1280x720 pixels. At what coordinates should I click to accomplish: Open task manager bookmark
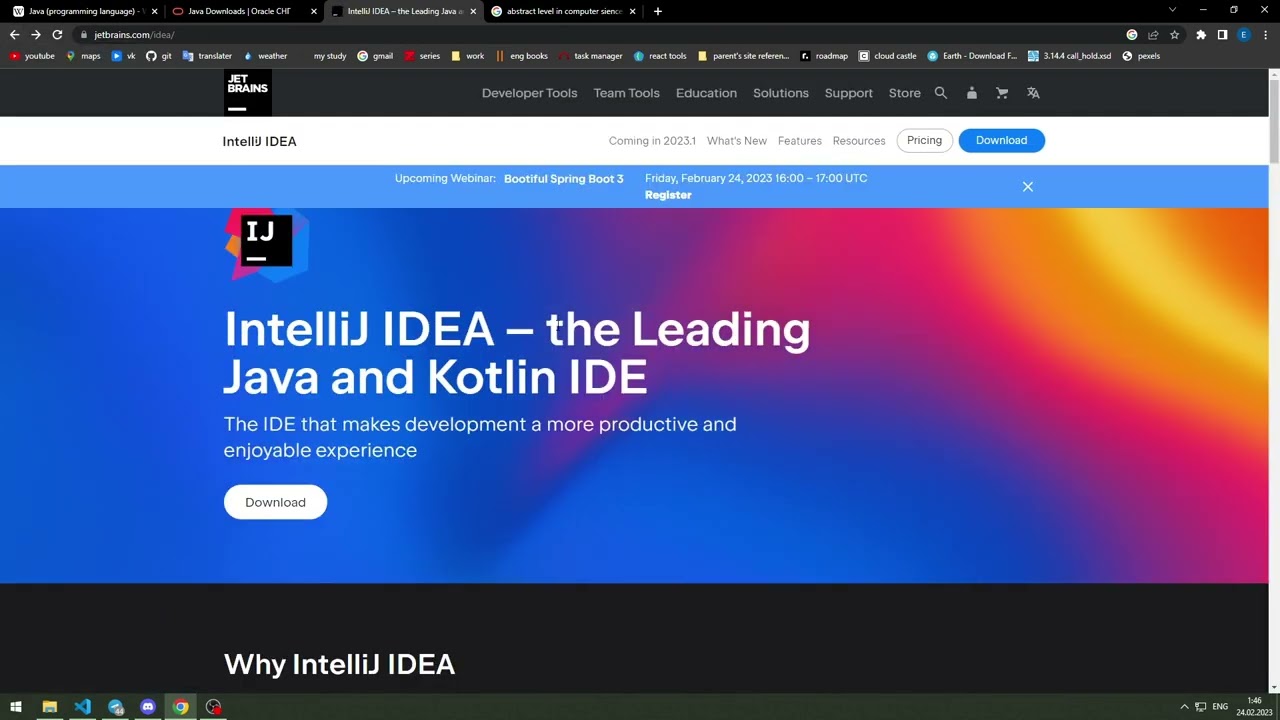tap(590, 56)
